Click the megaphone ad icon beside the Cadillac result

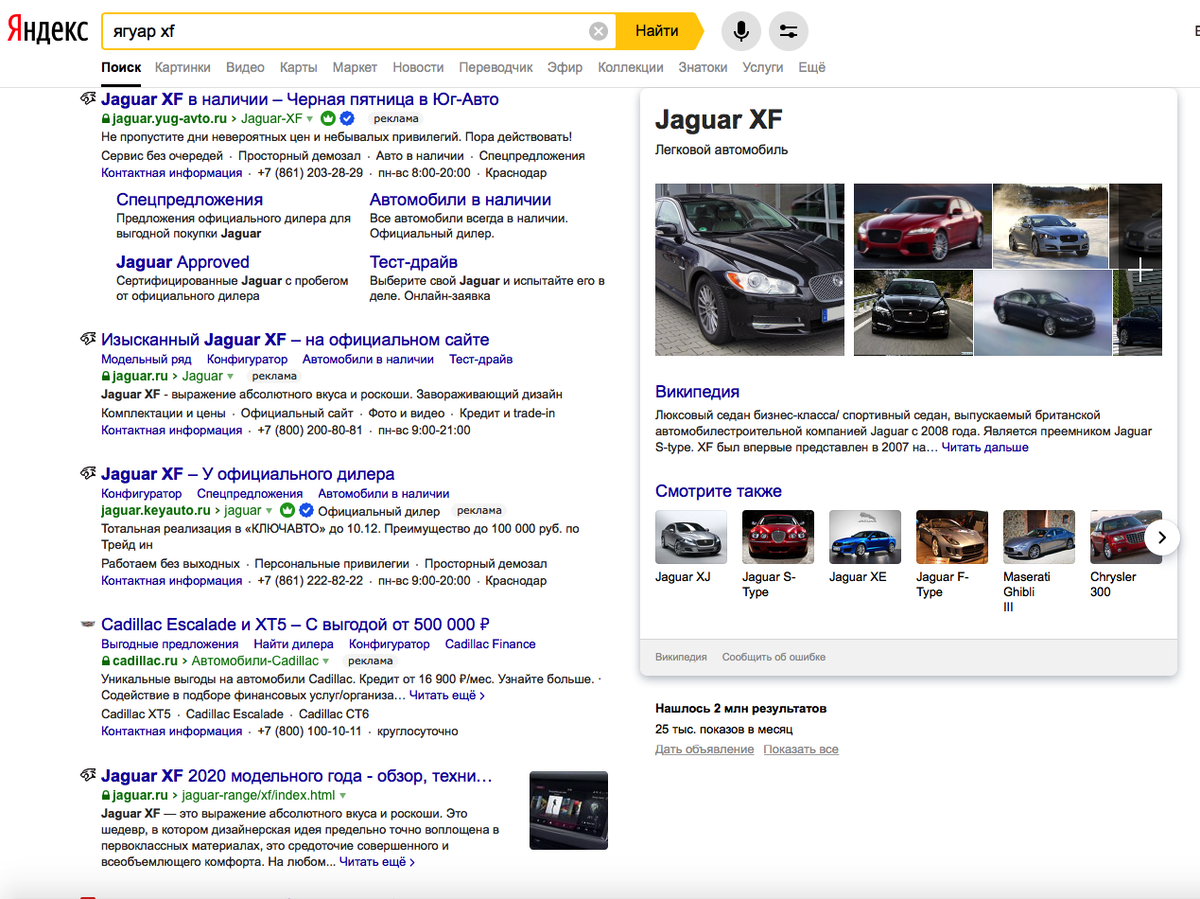(87, 622)
